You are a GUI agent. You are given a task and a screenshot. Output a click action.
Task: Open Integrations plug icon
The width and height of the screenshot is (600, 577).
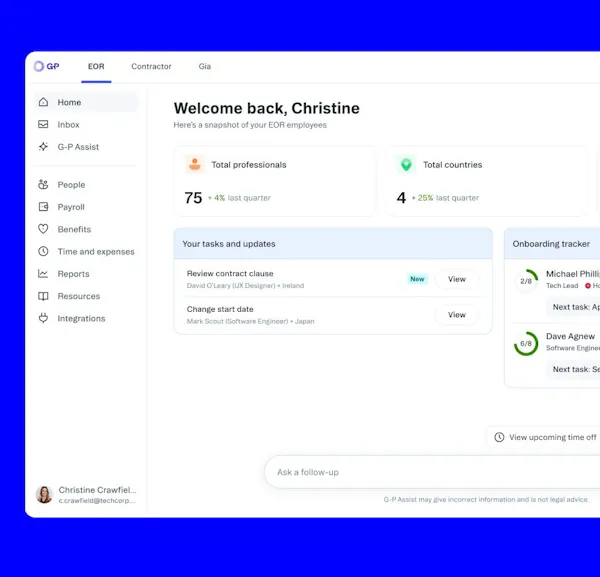pos(43,318)
